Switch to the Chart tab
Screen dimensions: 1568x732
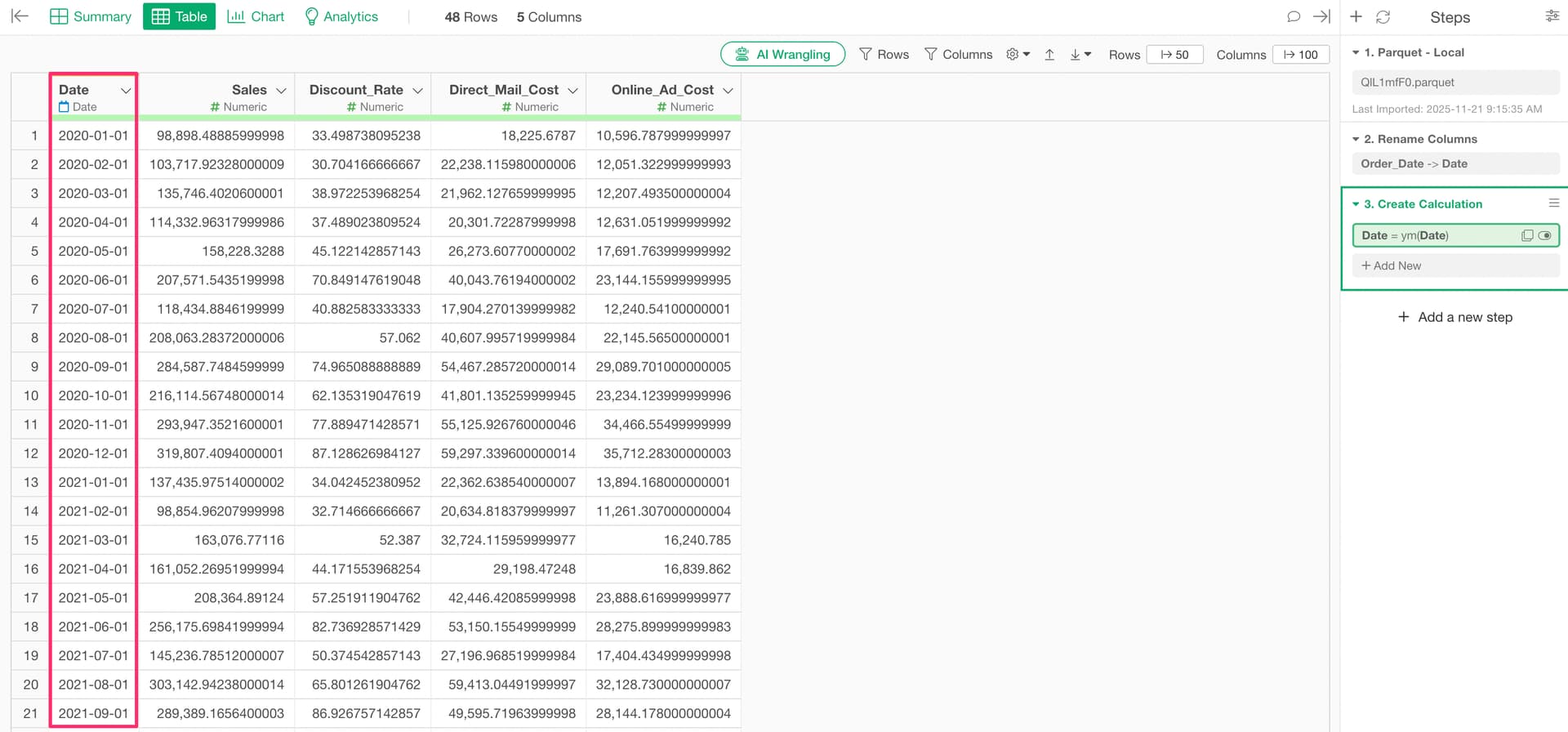(256, 16)
